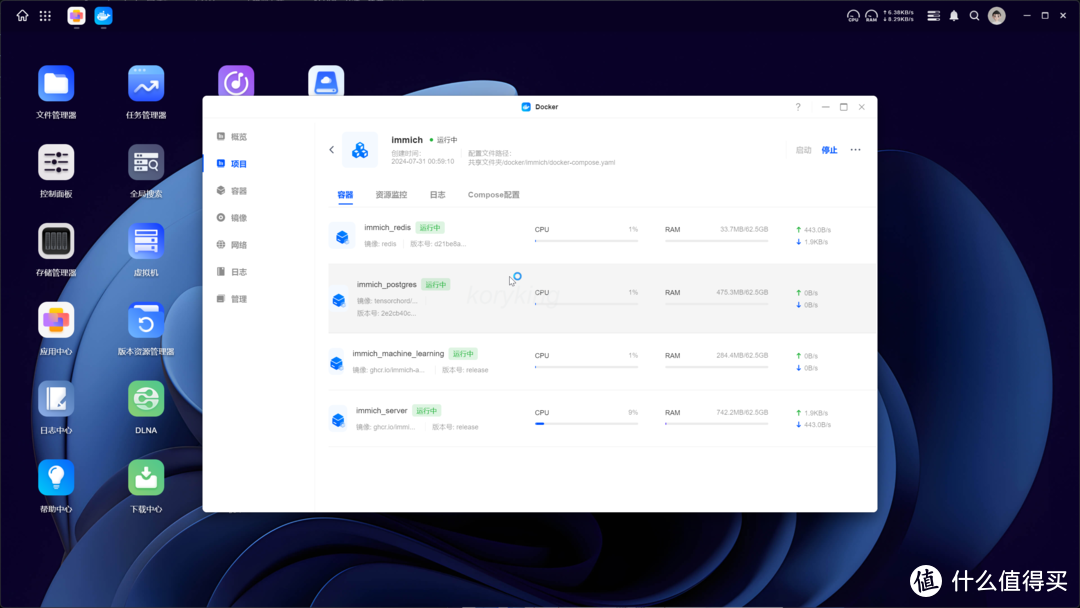Switch to App Center in top taskbar
Viewport: 1080px width, 608px height.
76,15
